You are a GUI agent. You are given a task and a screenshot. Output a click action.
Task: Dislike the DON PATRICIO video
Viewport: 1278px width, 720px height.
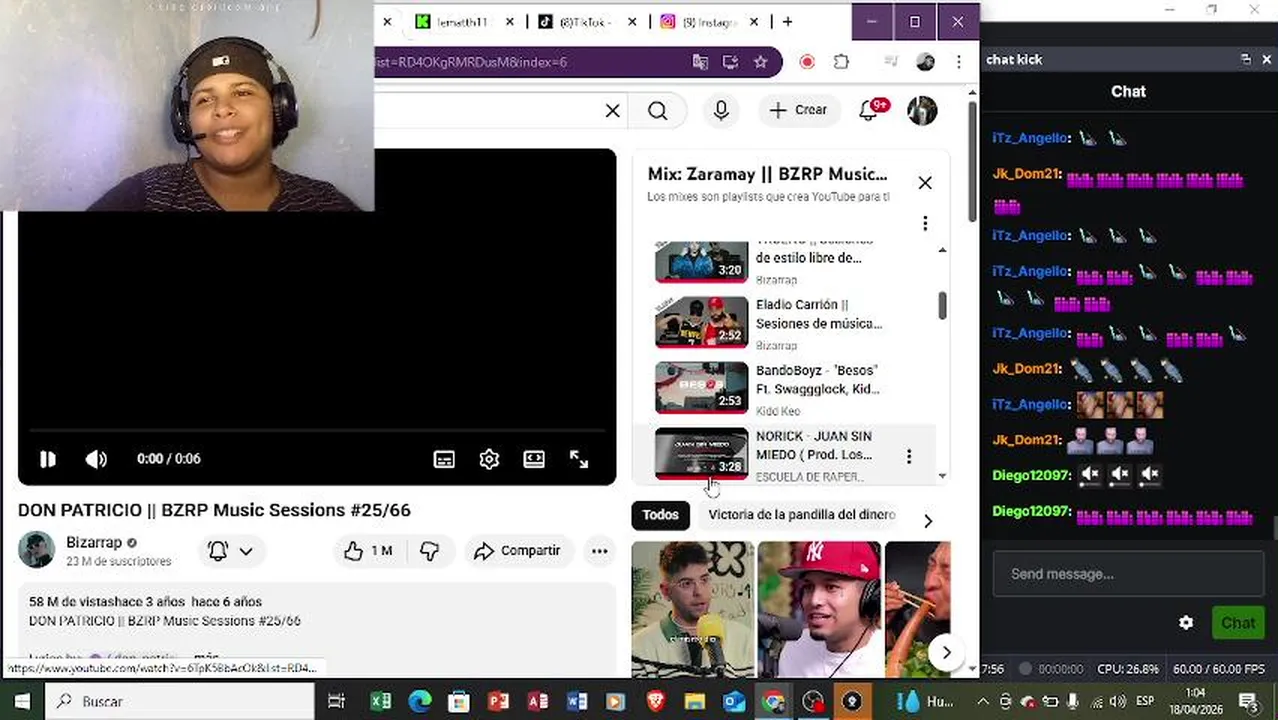point(429,551)
